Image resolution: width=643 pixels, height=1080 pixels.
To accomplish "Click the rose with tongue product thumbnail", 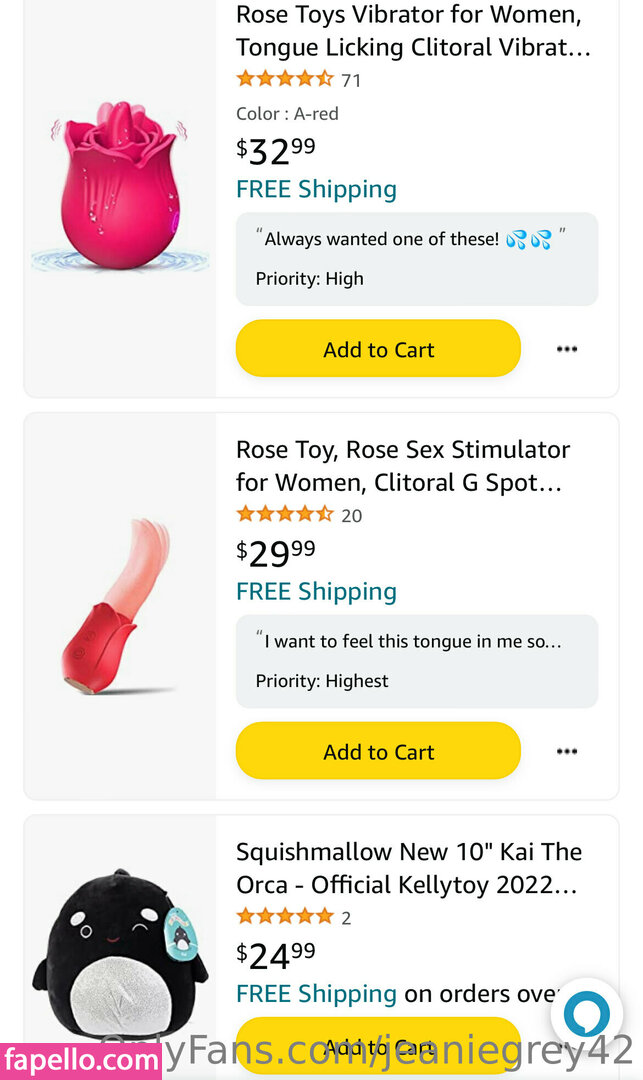I will 120,606.
